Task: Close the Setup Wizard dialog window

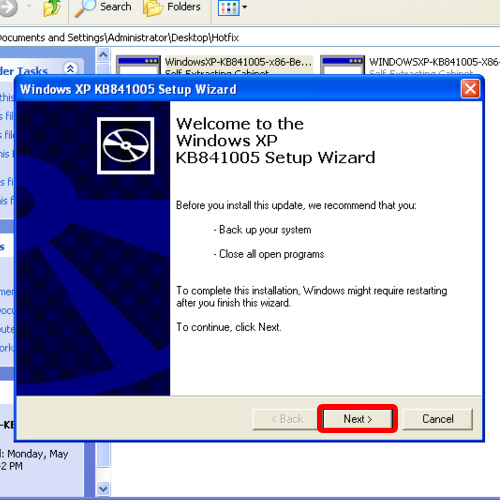Action: pyautogui.click(x=470, y=89)
